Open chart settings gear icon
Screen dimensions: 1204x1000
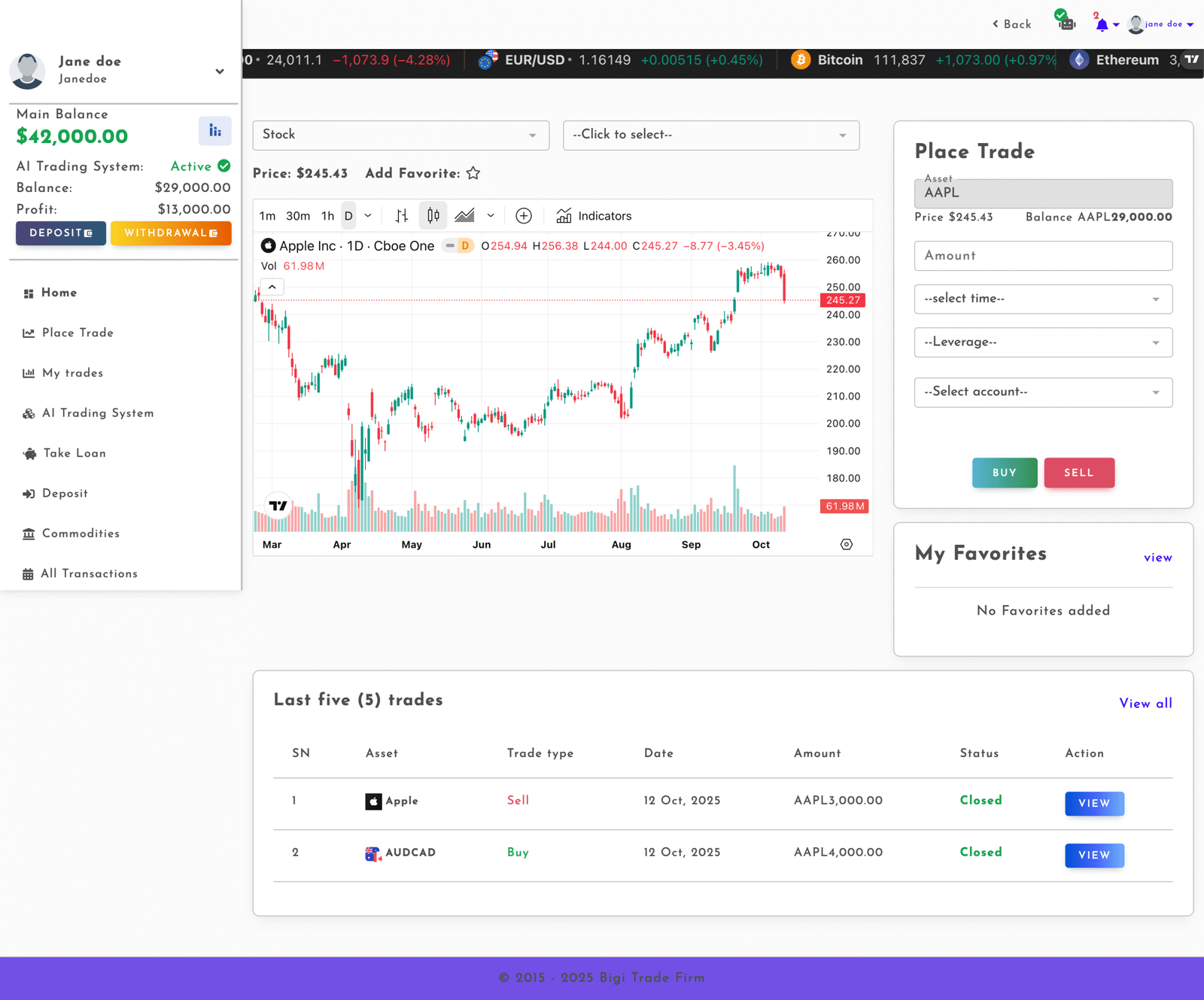(x=847, y=545)
